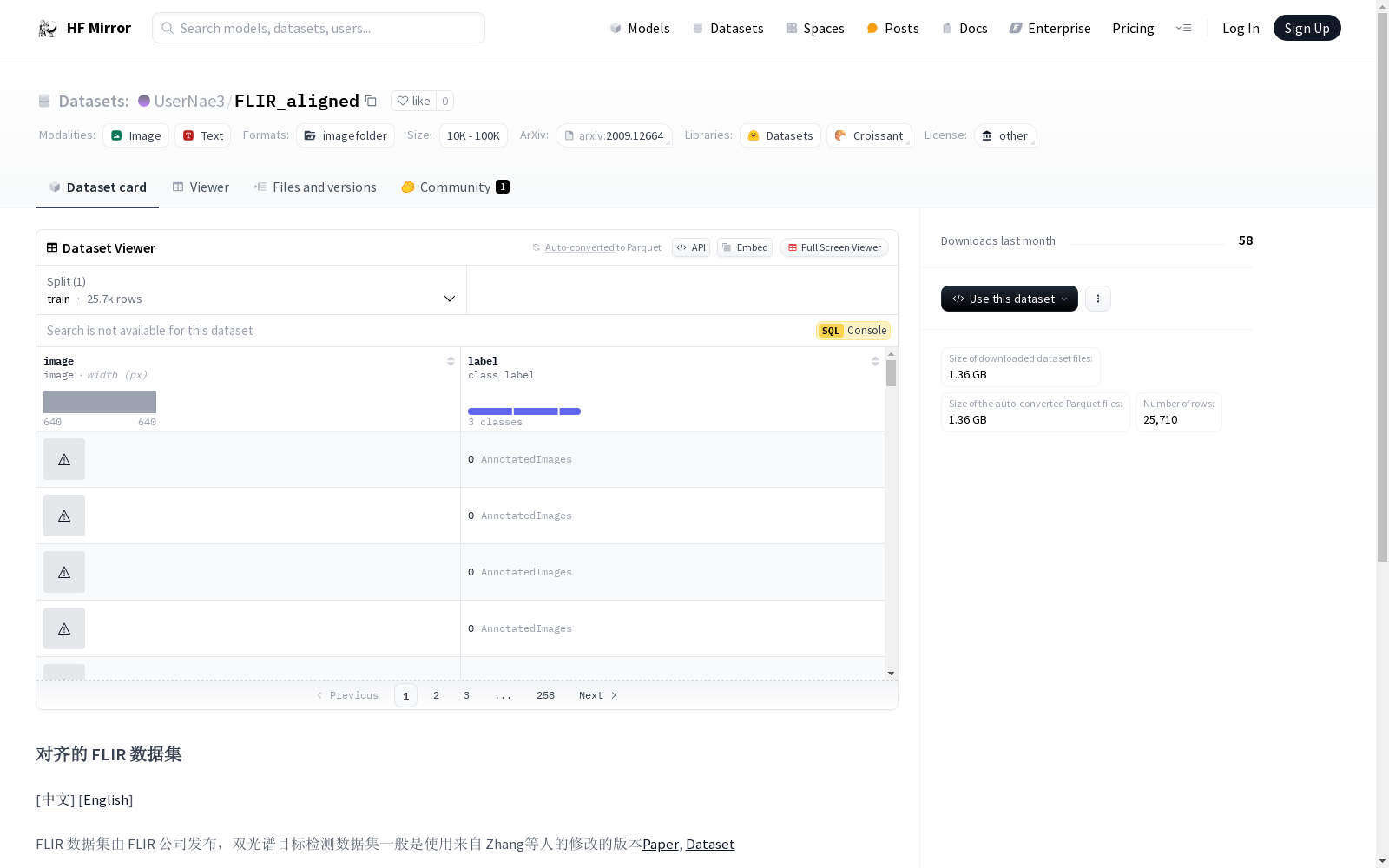Open Models from the top navigation

click(x=640, y=29)
